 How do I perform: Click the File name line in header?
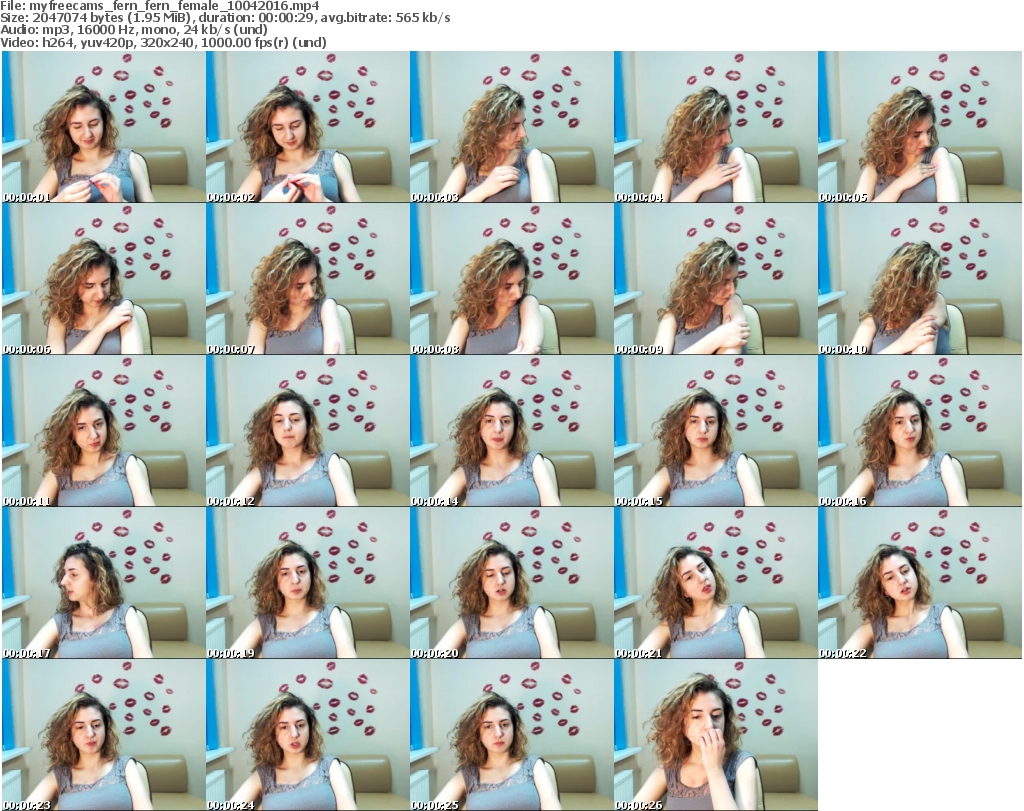(x=160, y=6)
